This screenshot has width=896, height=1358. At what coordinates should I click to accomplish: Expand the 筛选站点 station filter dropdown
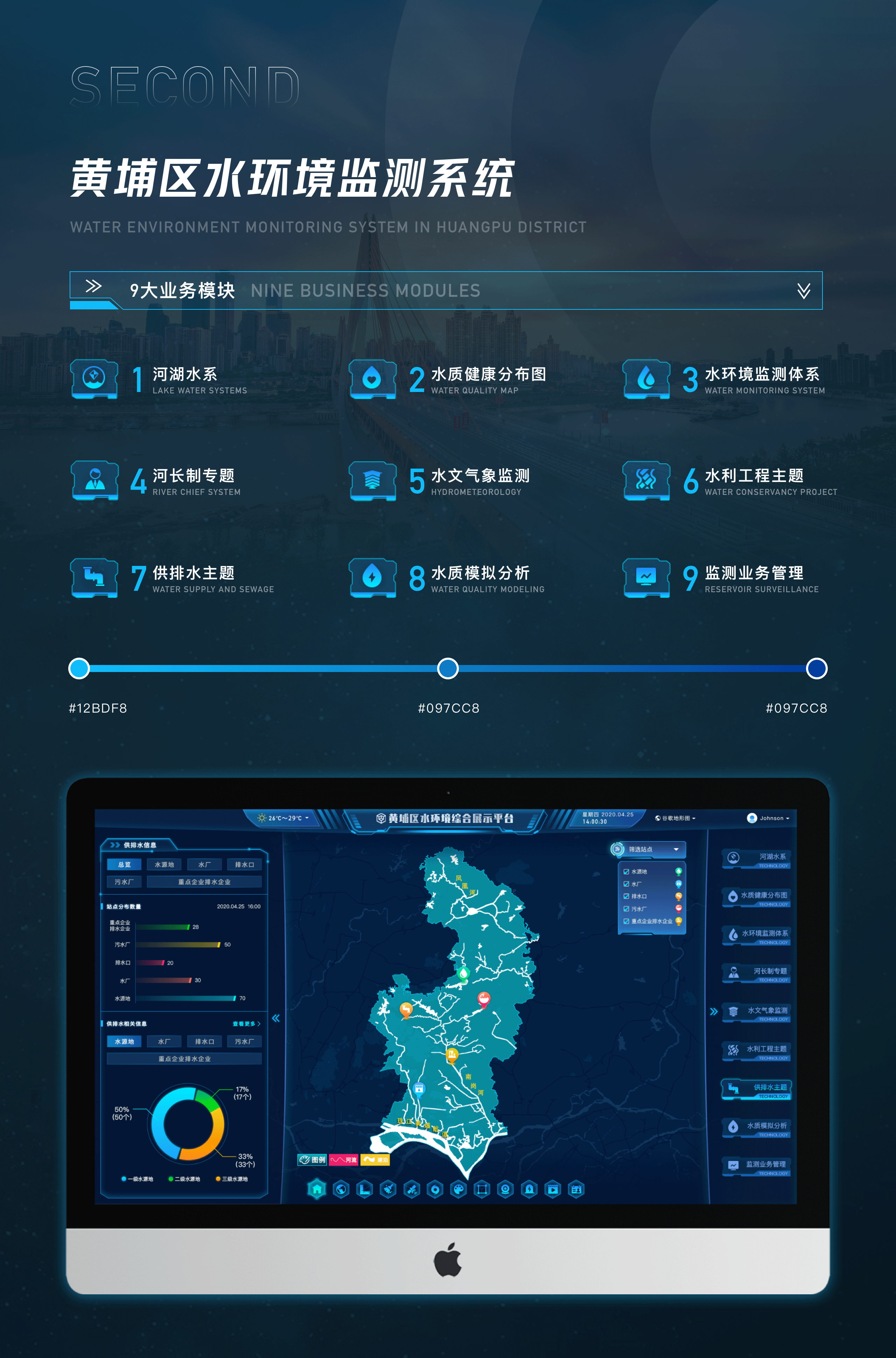(x=648, y=849)
